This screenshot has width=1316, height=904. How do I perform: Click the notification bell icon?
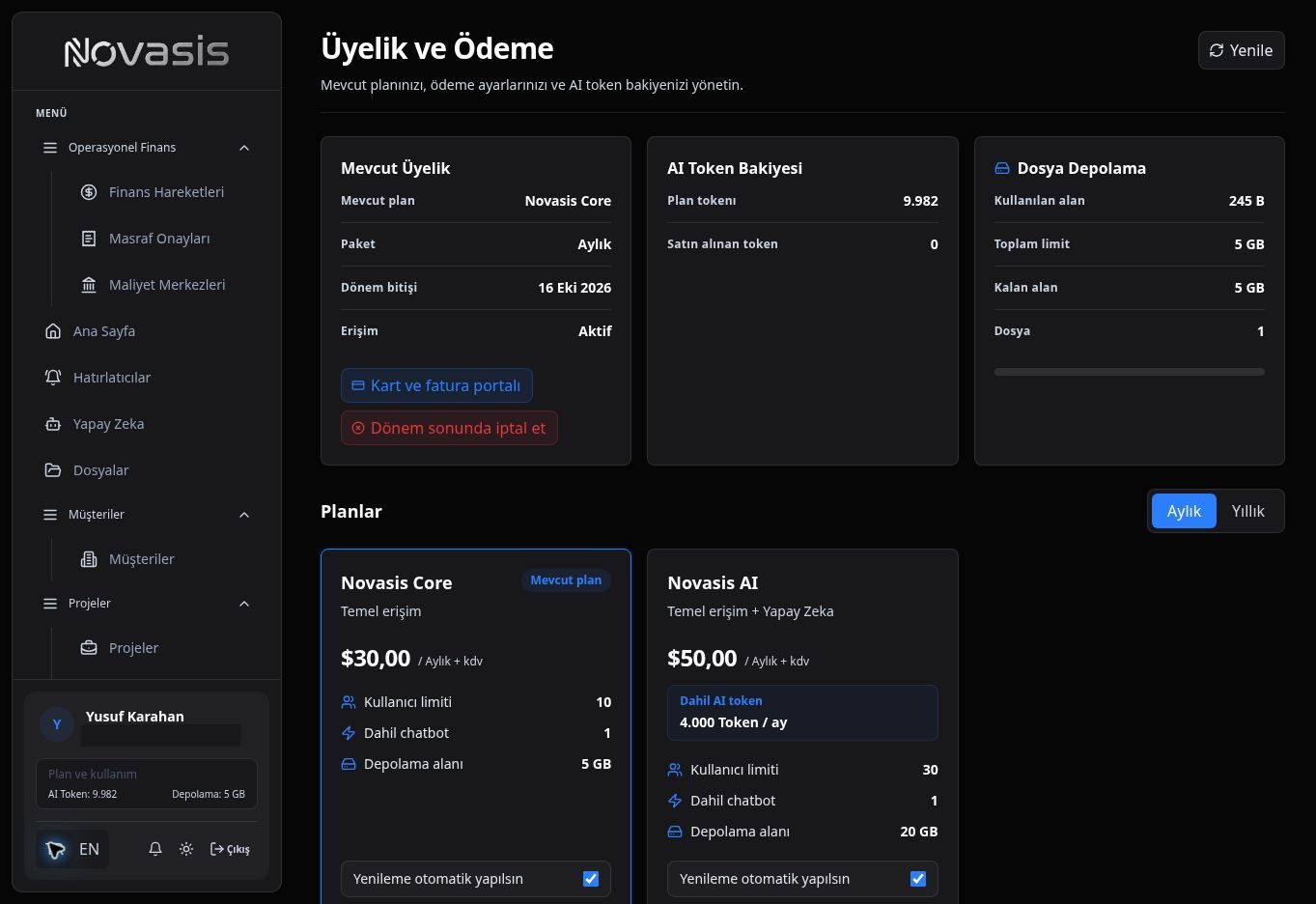(x=155, y=849)
